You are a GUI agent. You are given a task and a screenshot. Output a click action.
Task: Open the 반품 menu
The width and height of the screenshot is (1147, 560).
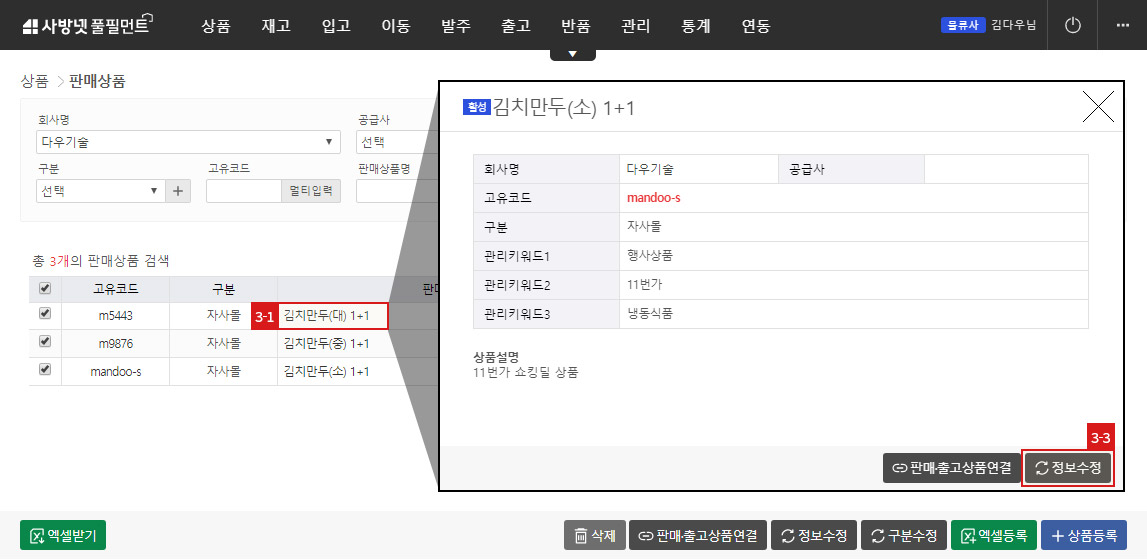point(576,26)
